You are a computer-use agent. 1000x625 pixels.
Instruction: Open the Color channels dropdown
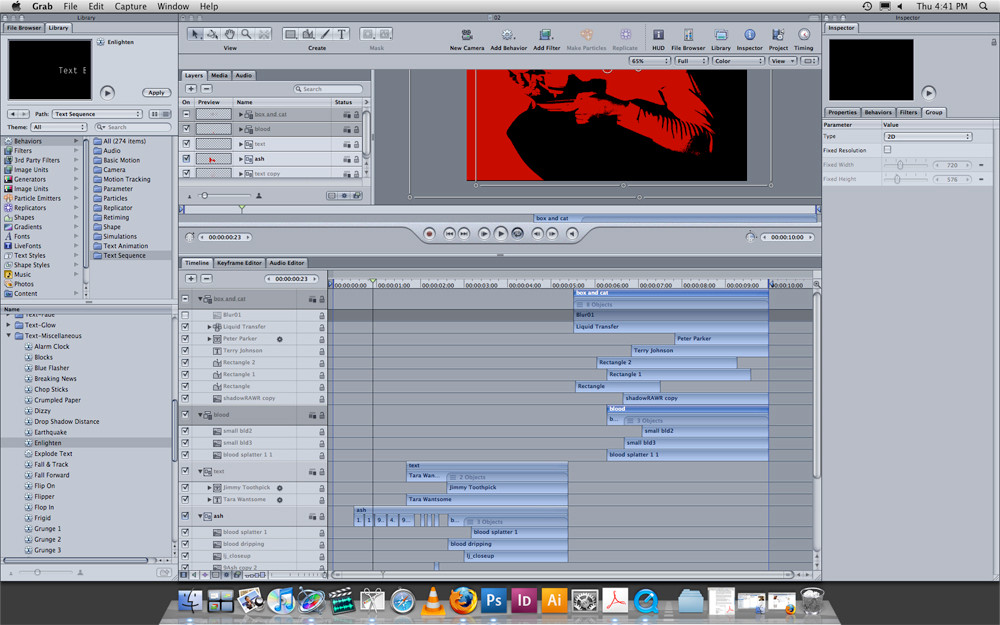coord(738,61)
